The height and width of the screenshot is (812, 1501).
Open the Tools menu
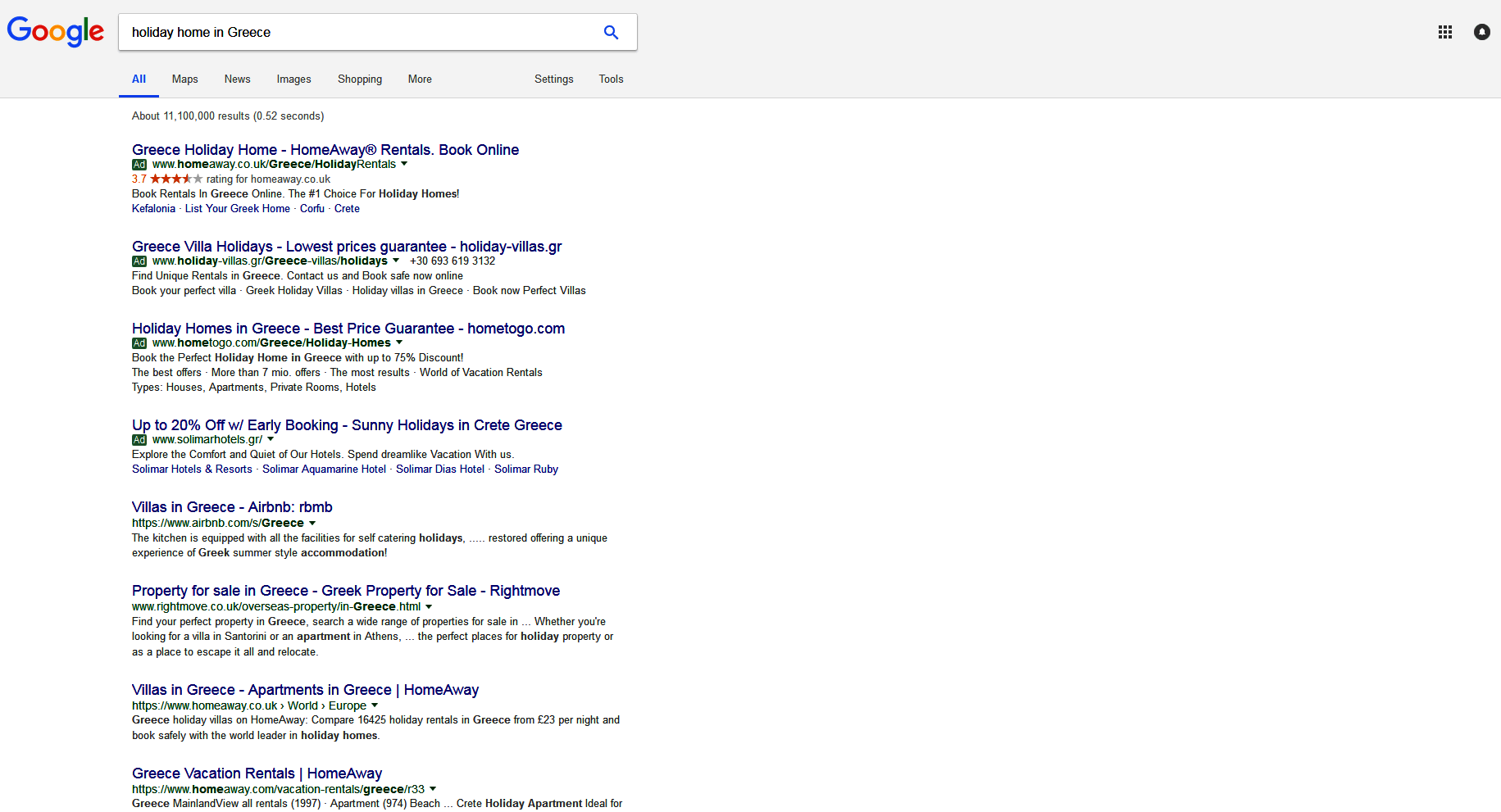tap(611, 79)
